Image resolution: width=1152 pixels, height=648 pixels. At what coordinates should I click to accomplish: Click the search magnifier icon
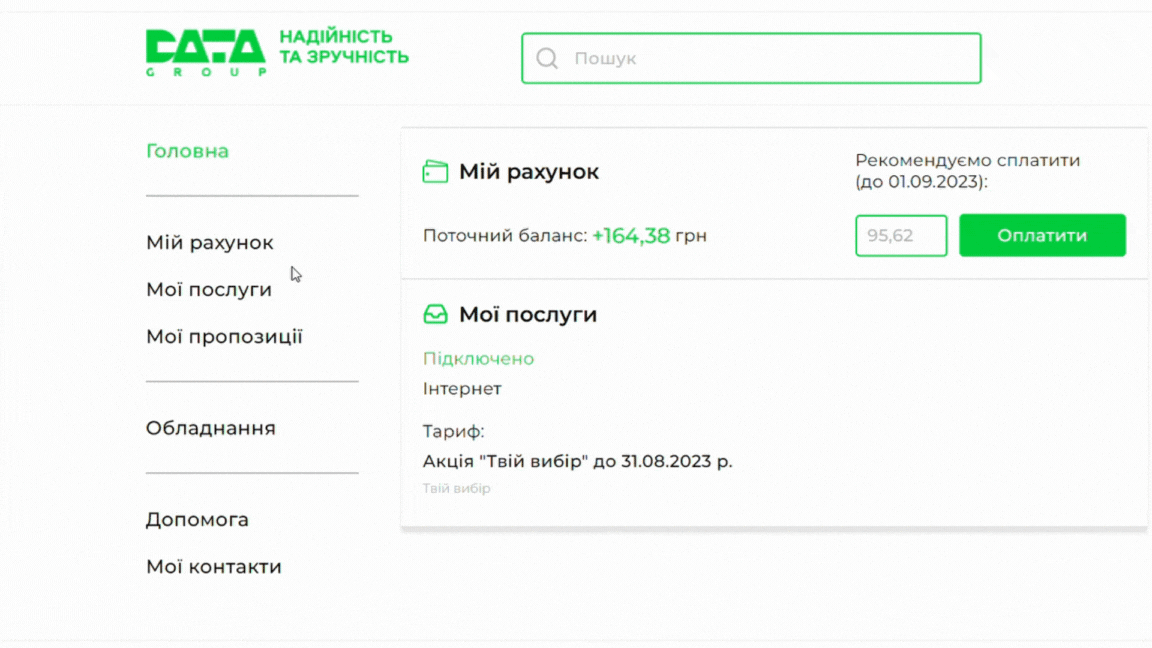pos(547,58)
